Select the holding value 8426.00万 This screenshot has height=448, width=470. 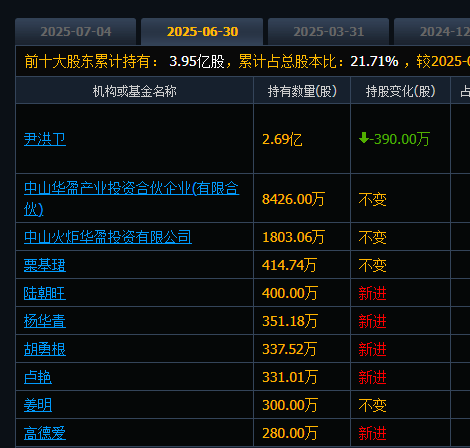[293, 199]
